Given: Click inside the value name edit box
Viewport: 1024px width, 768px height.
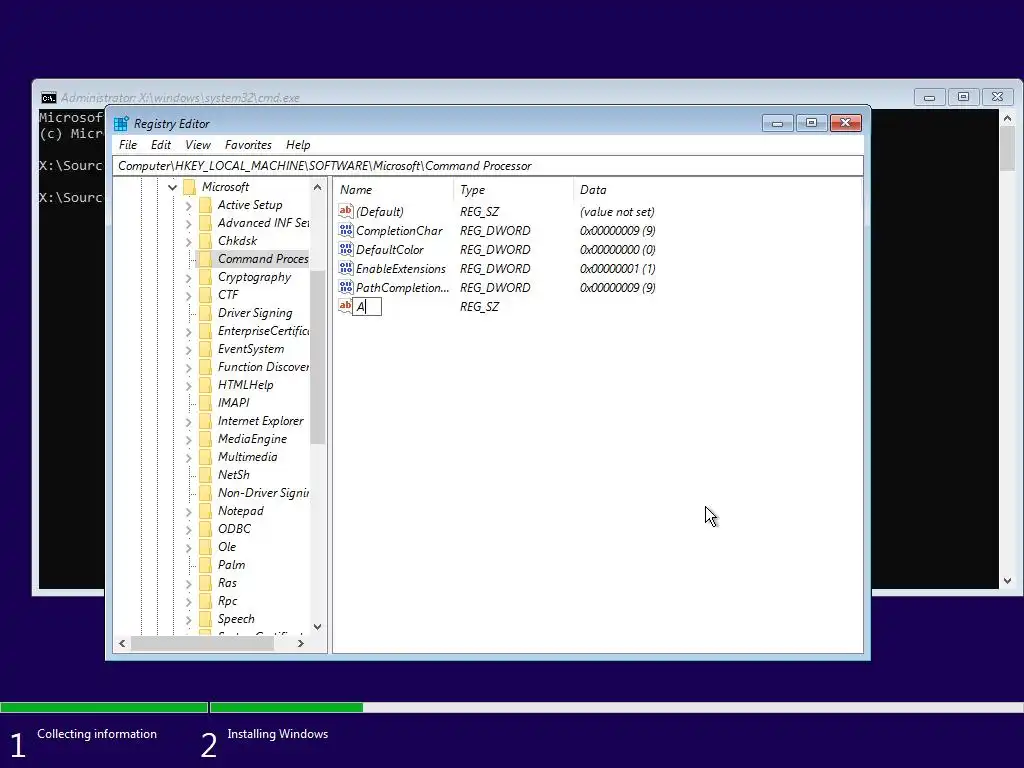Looking at the screenshot, I should [x=367, y=306].
